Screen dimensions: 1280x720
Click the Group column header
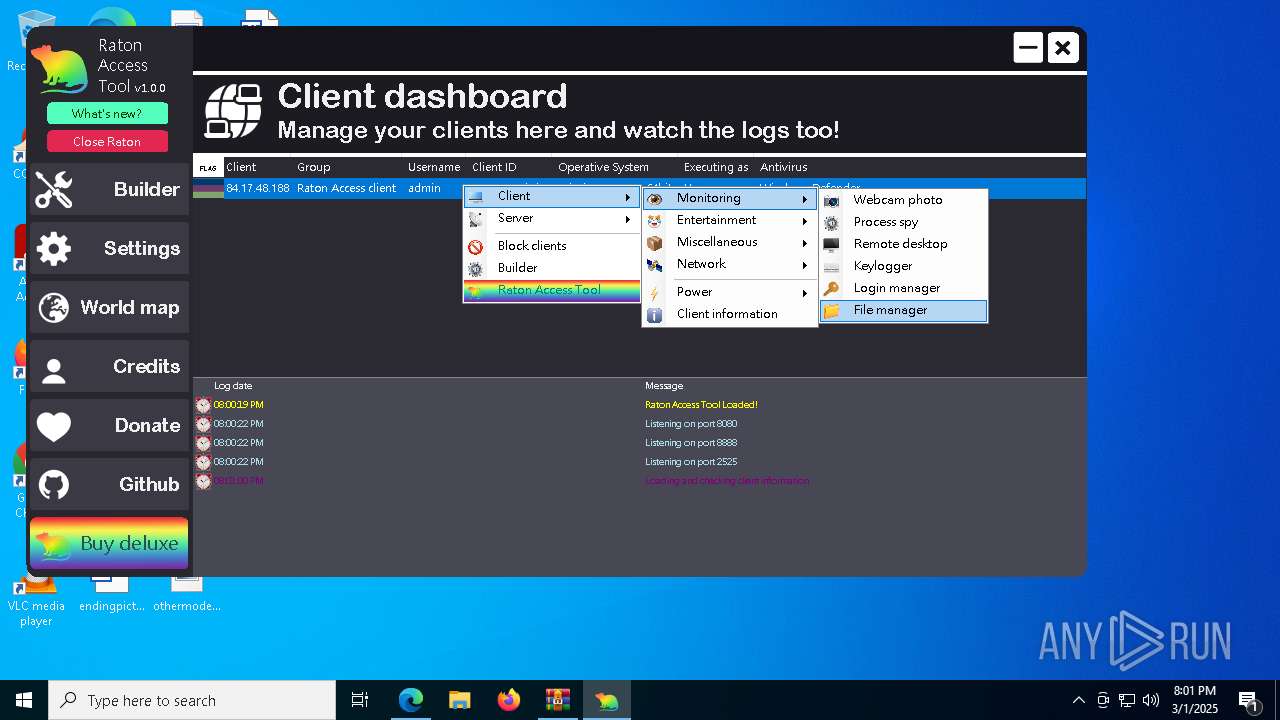click(314, 167)
